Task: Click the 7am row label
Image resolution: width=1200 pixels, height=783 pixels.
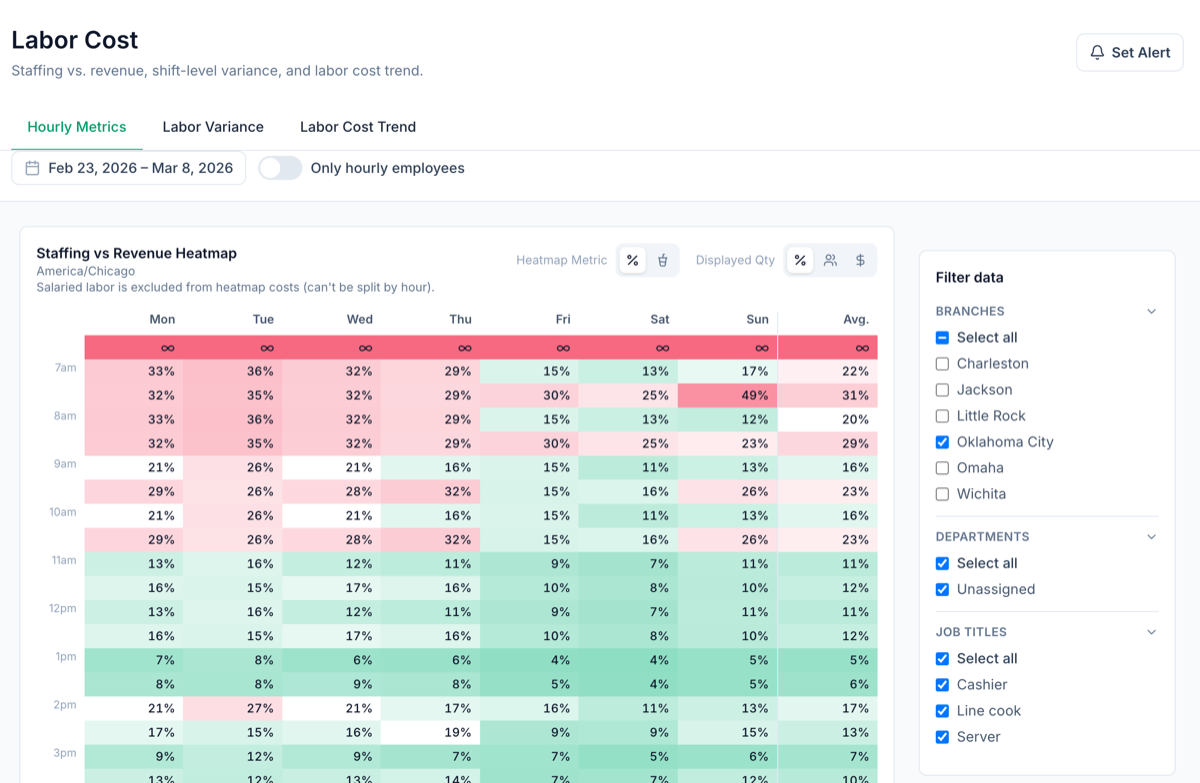Action: pyautogui.click(x=65, y=368)
